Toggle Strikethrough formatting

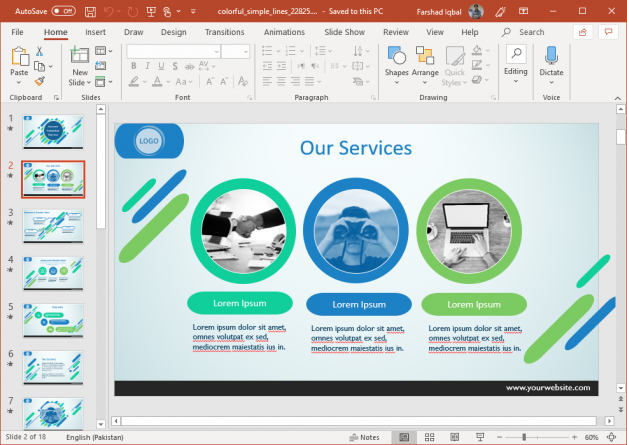190,66
